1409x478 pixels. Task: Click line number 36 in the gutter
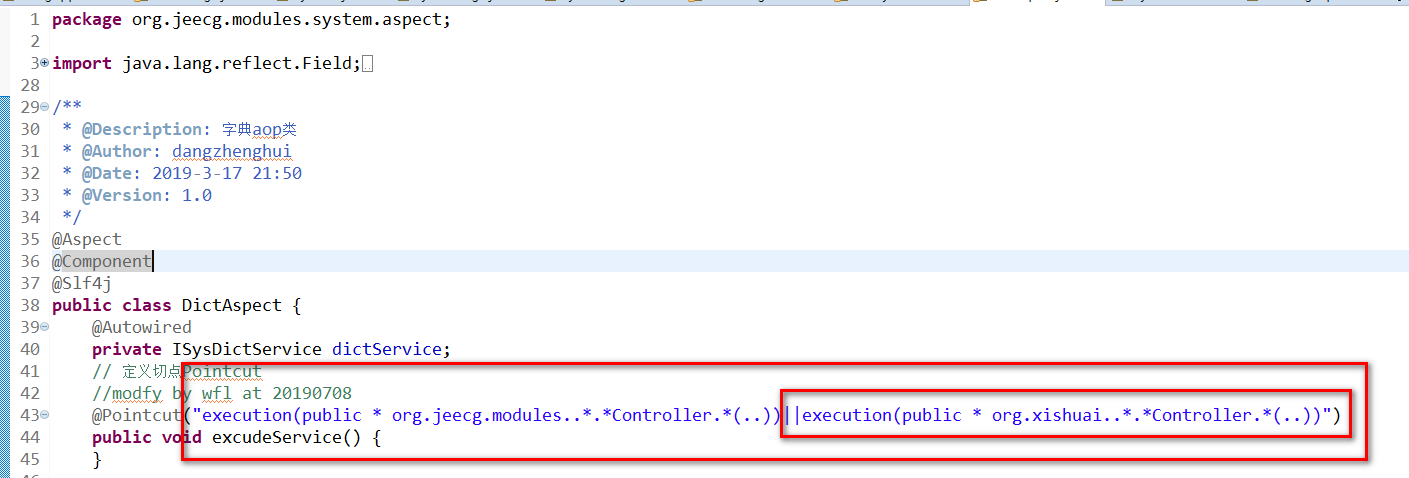point(29,261)
